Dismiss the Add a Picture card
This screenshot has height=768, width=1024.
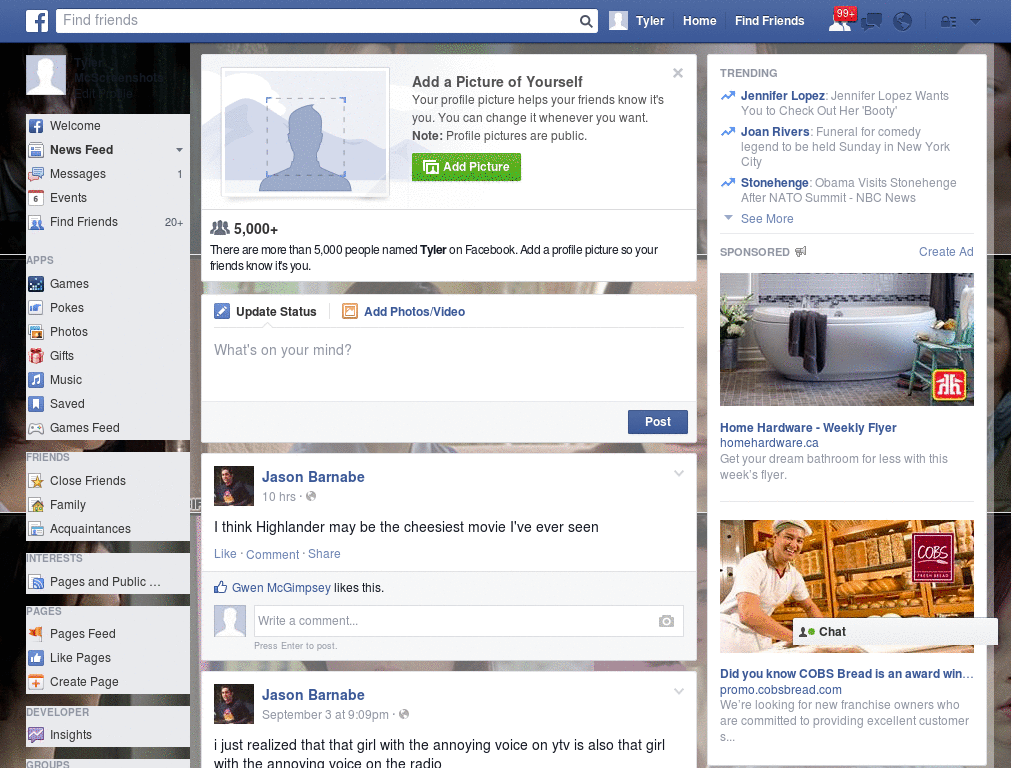678,73
